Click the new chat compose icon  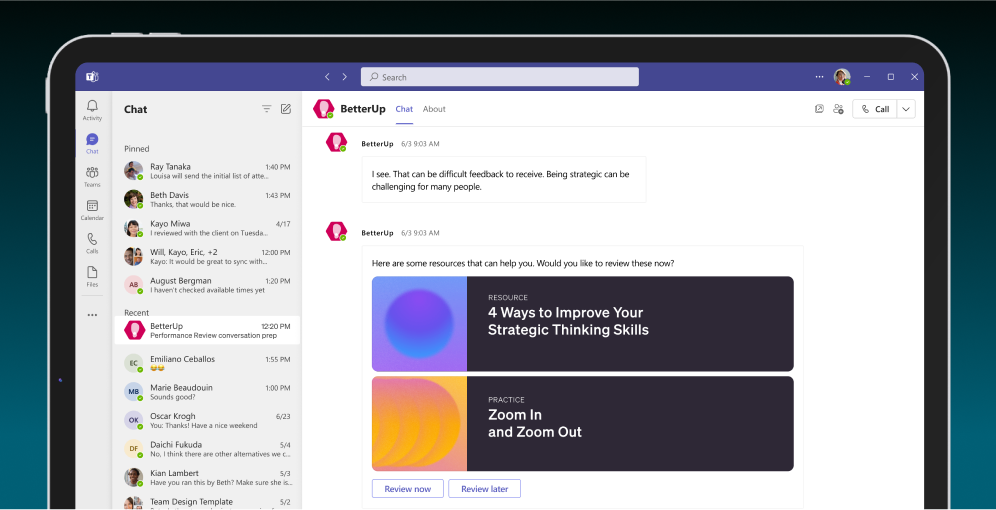286,109
